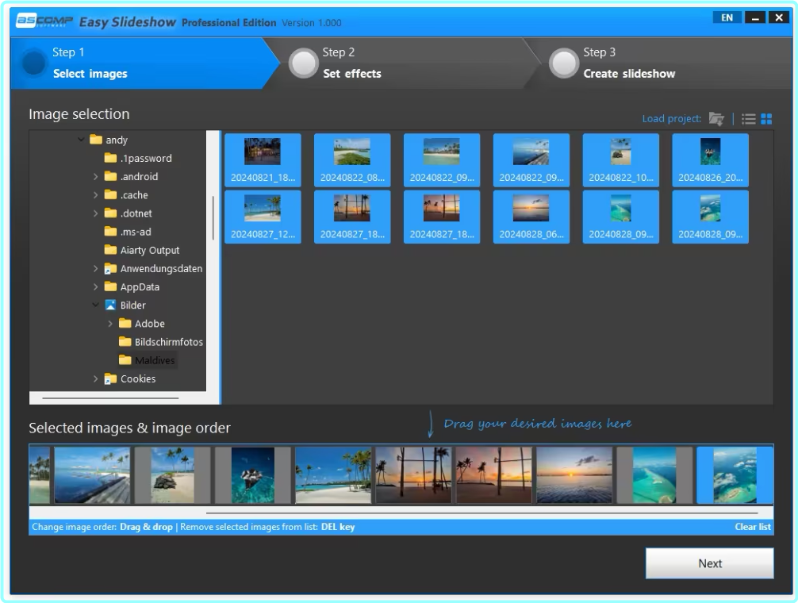The height and width of the screenshot is (603, 798).
Task: Click the Bilder pictures folder icon
Action: point(111,305)
